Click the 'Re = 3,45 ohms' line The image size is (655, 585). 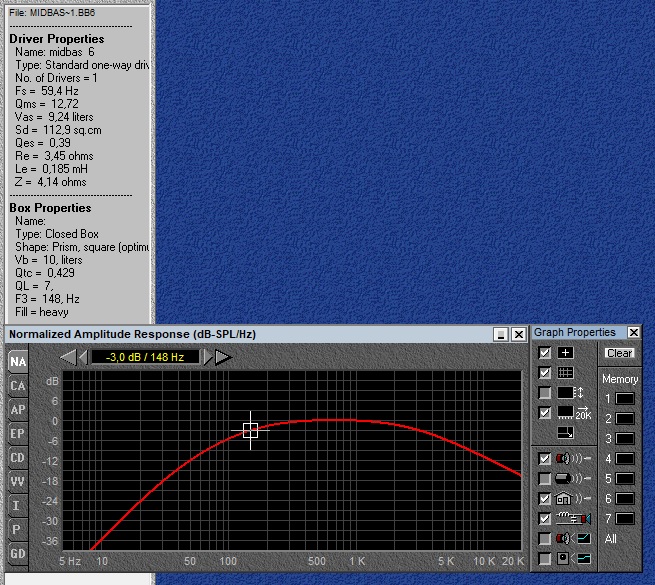click(54, 156)
